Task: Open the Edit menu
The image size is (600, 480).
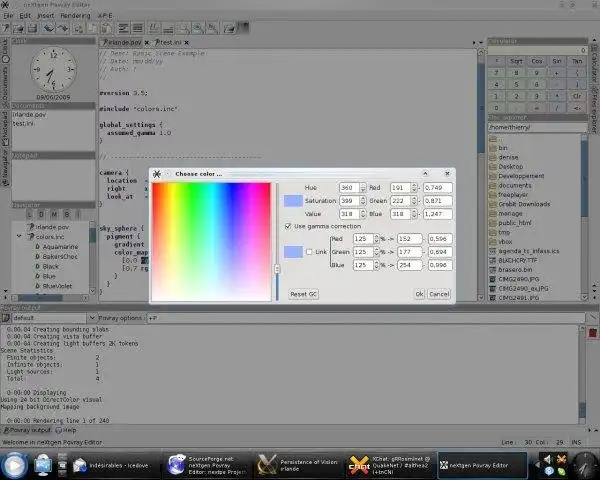Action: [25, 16]
